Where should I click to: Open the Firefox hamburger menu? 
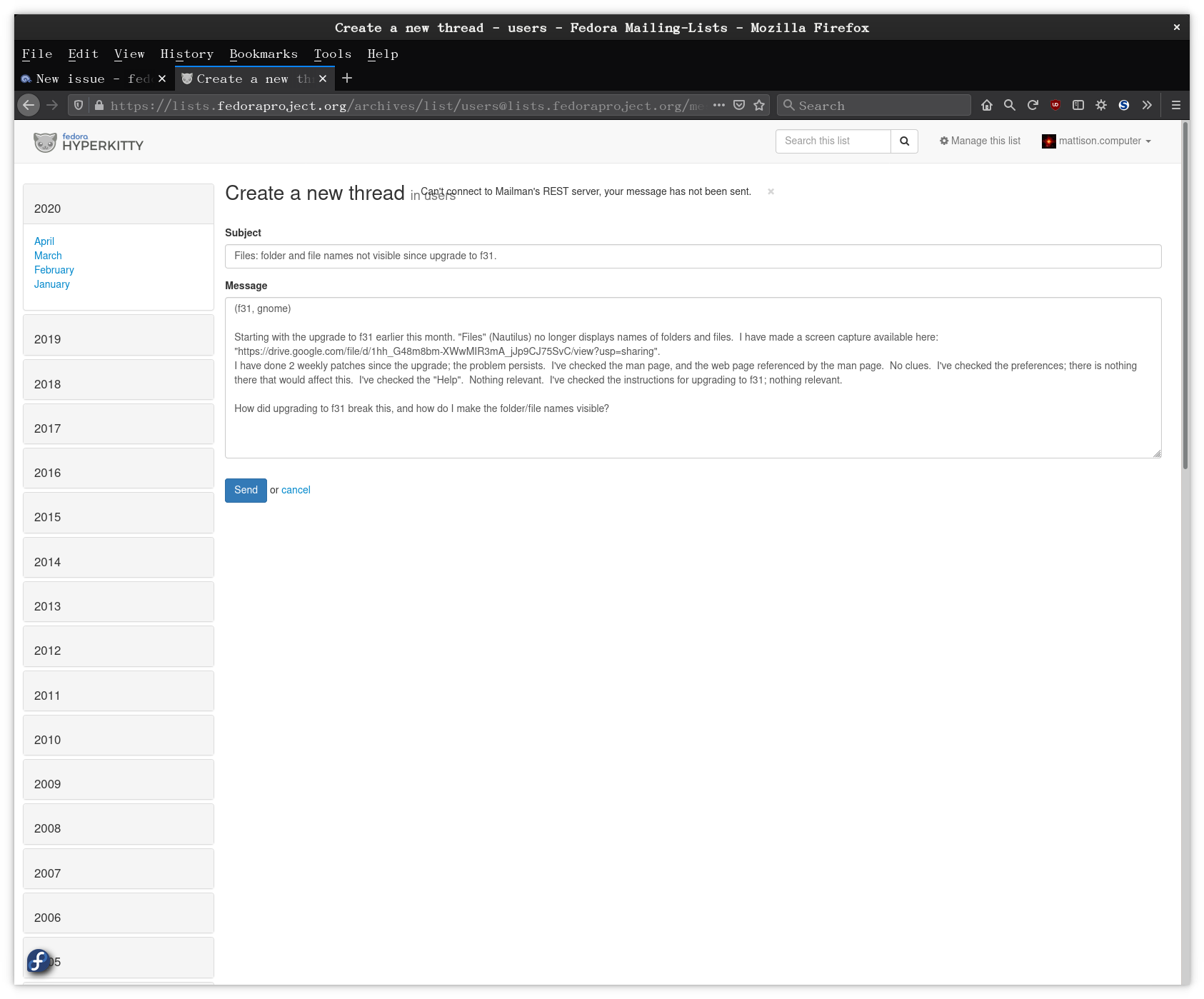tap(1176, 105)
